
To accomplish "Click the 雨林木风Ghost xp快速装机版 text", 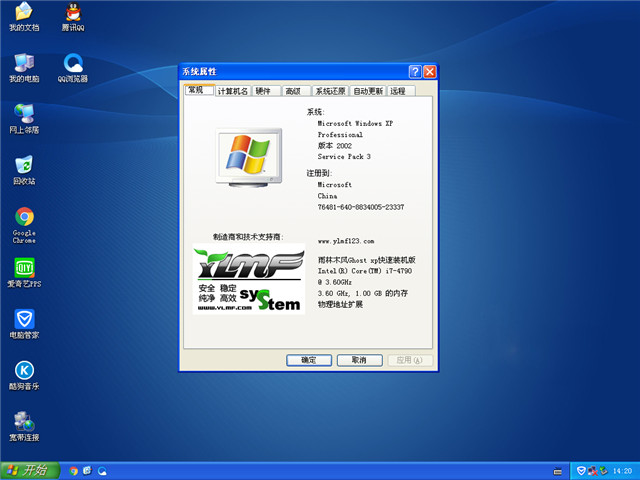I will coord(367,260).
